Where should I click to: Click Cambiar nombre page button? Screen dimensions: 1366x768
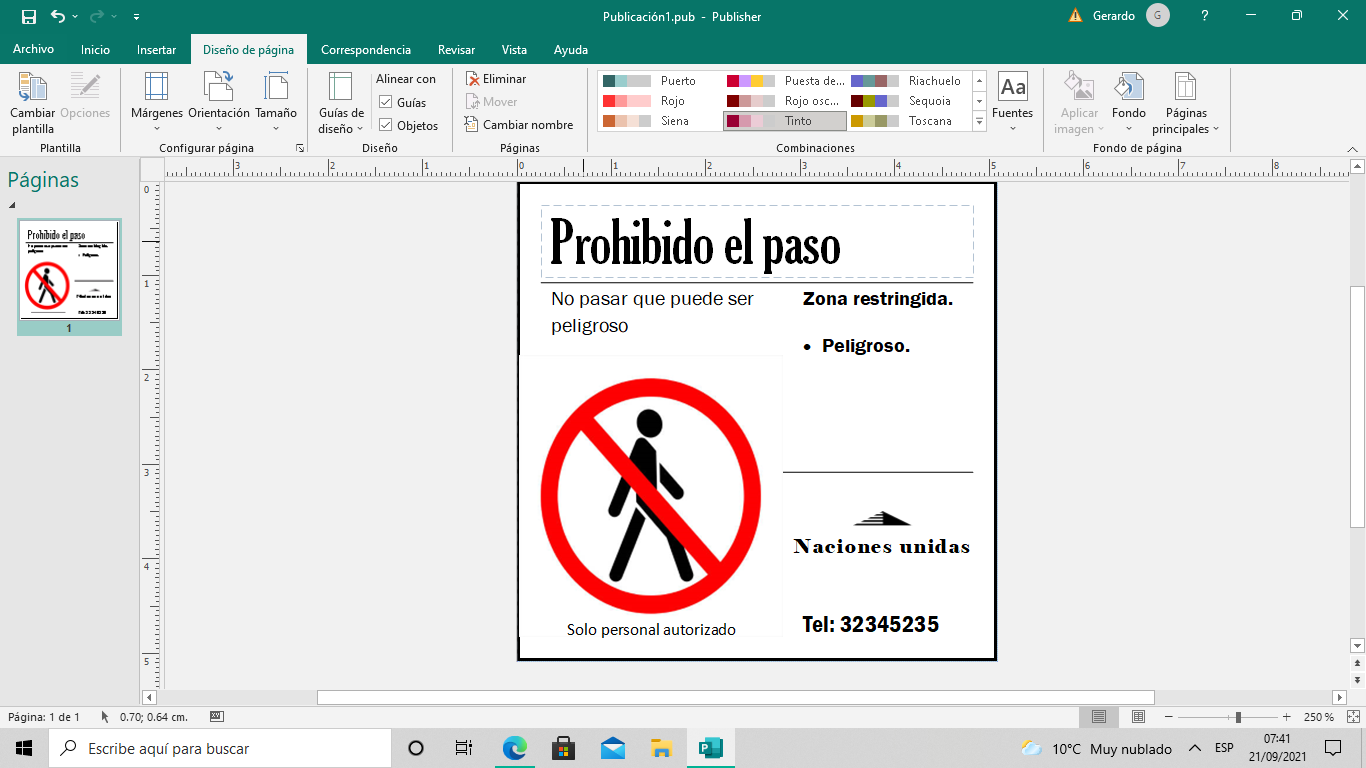pos(519,125)
